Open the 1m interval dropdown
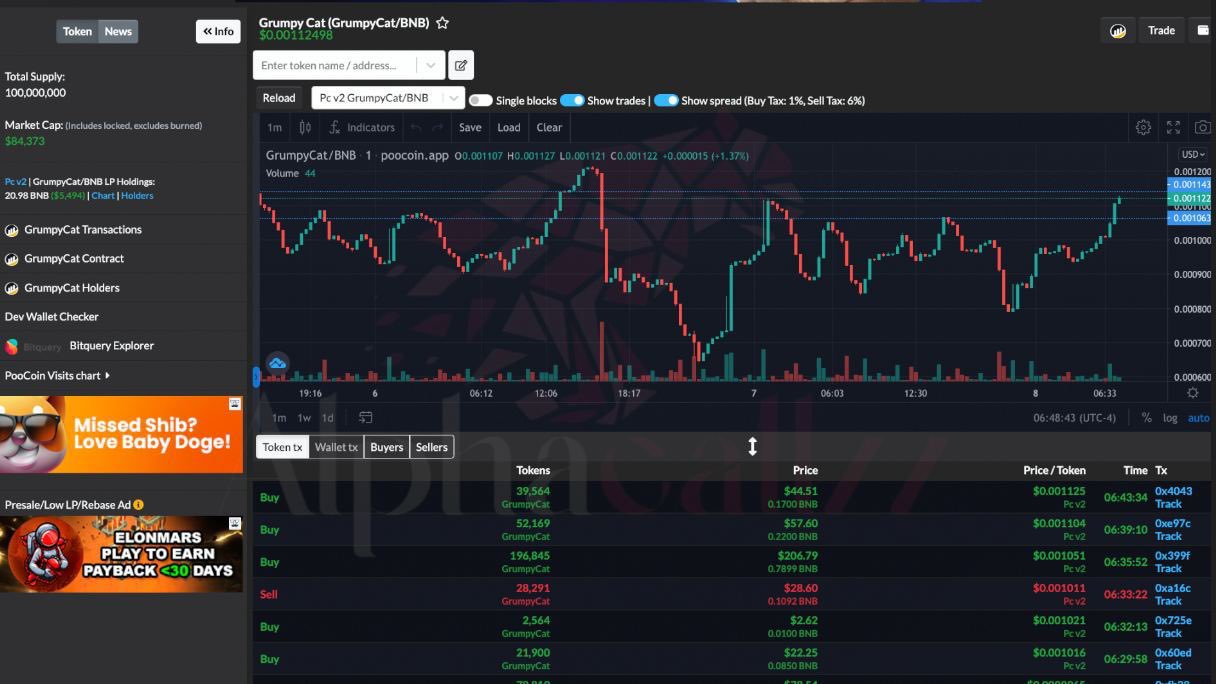 click(274, 127)
